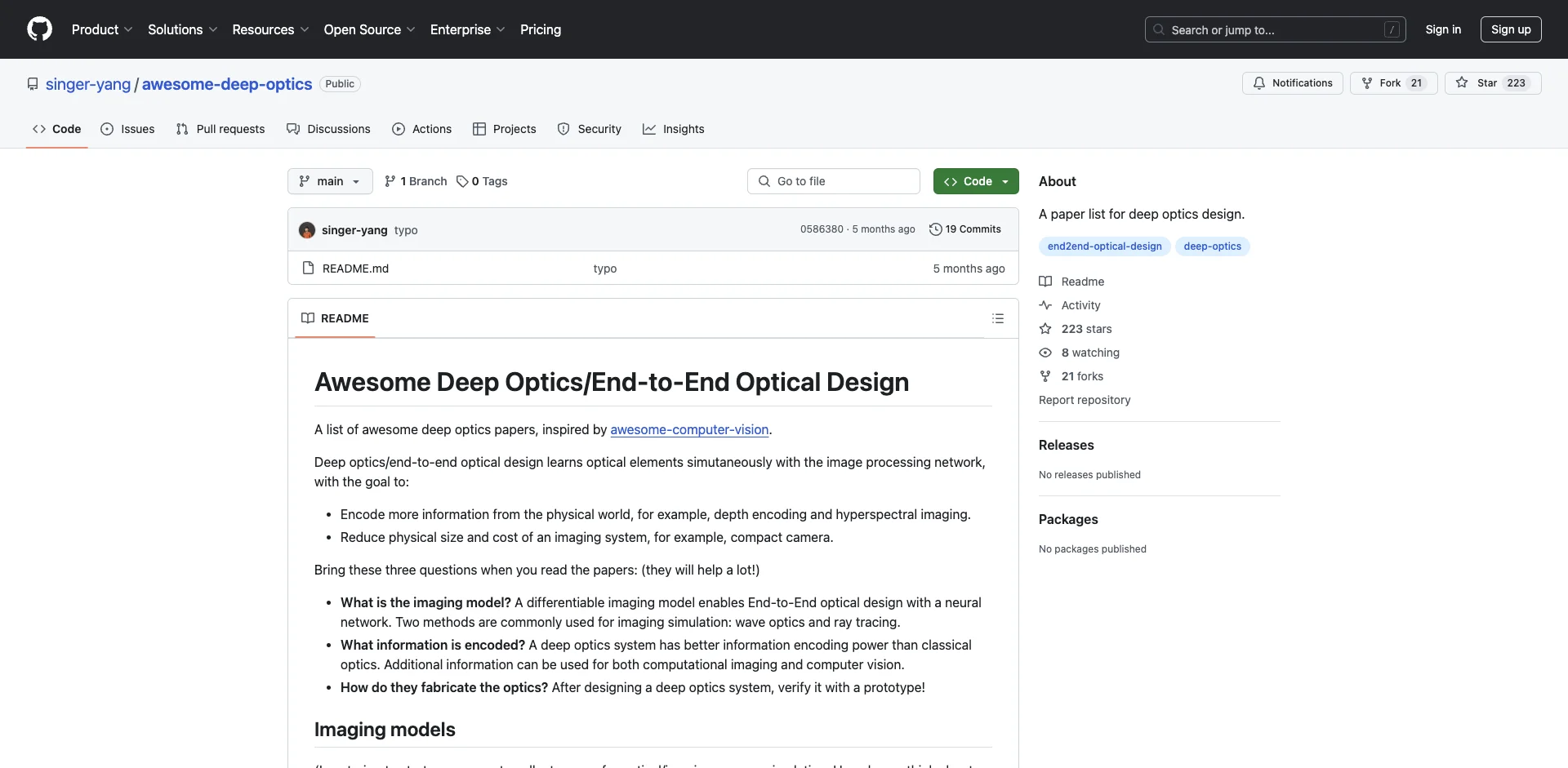This screenshot has height=768, width=1568.
Task: Fork the repository with the Fork button
Action: (x=1393, y=83)
